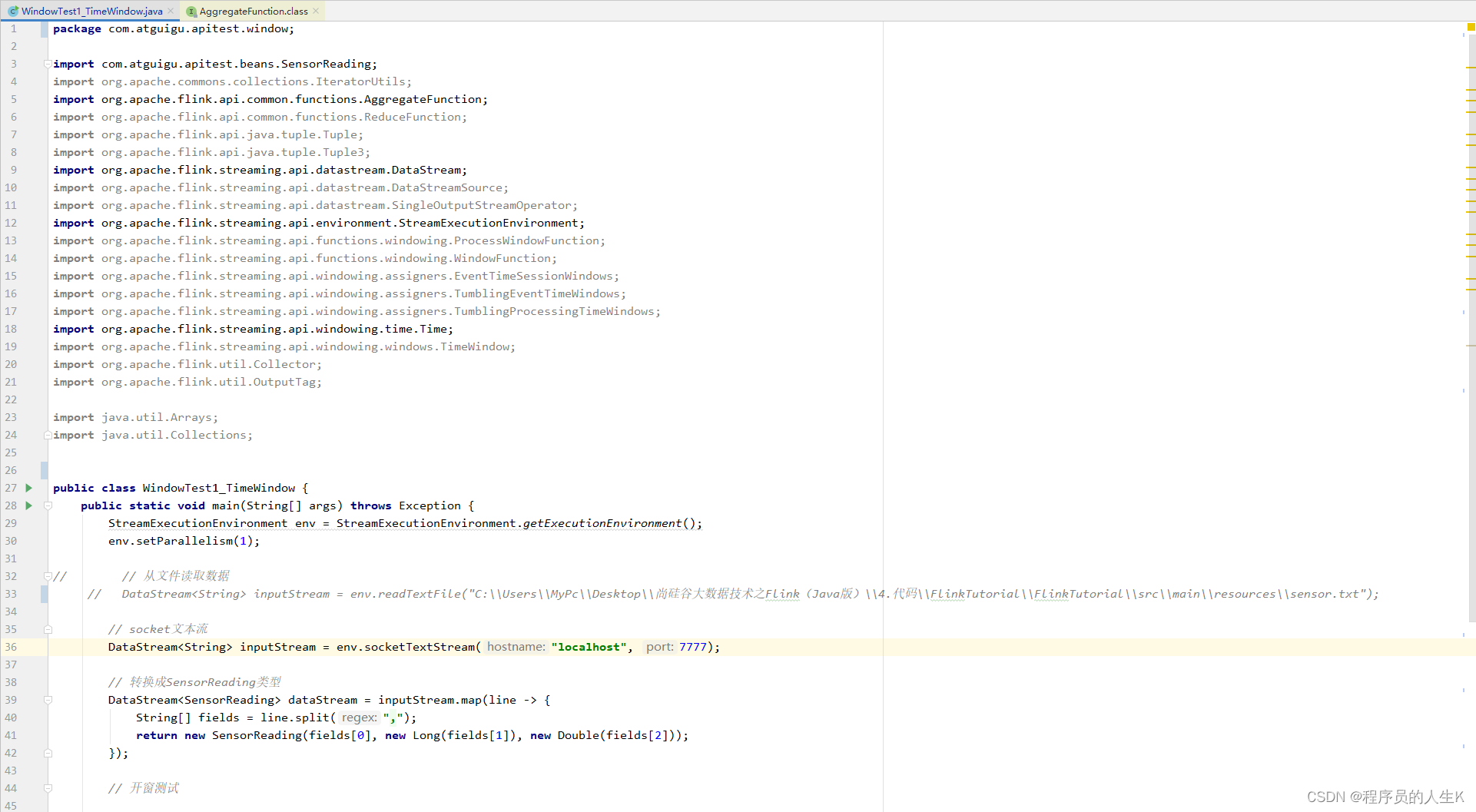Click the package name com.atguigu.apitest.window
Viewport: 1476px width, 812px height.
pos(198,28)
